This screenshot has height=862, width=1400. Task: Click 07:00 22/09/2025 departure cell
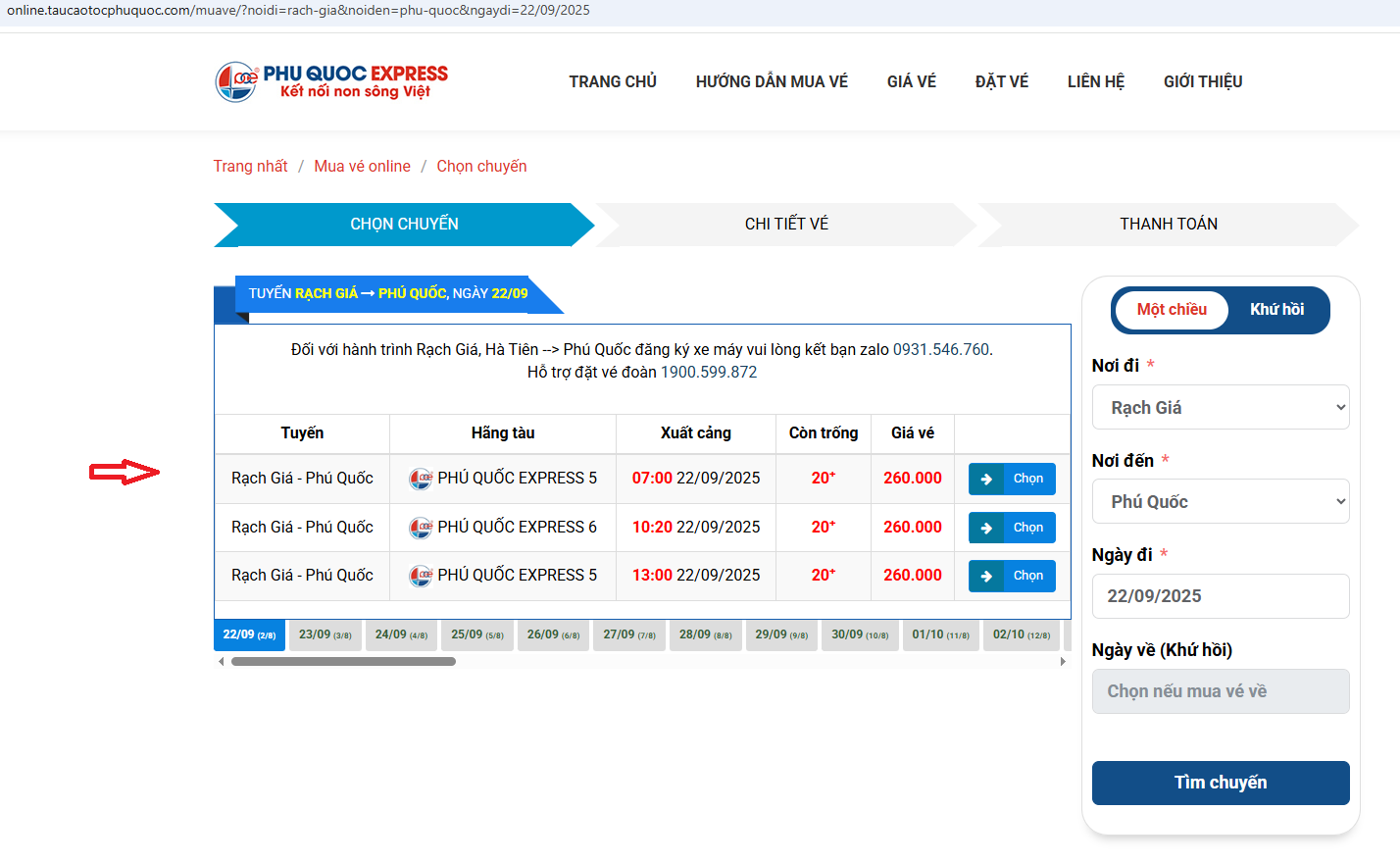(x=696, y=479)
